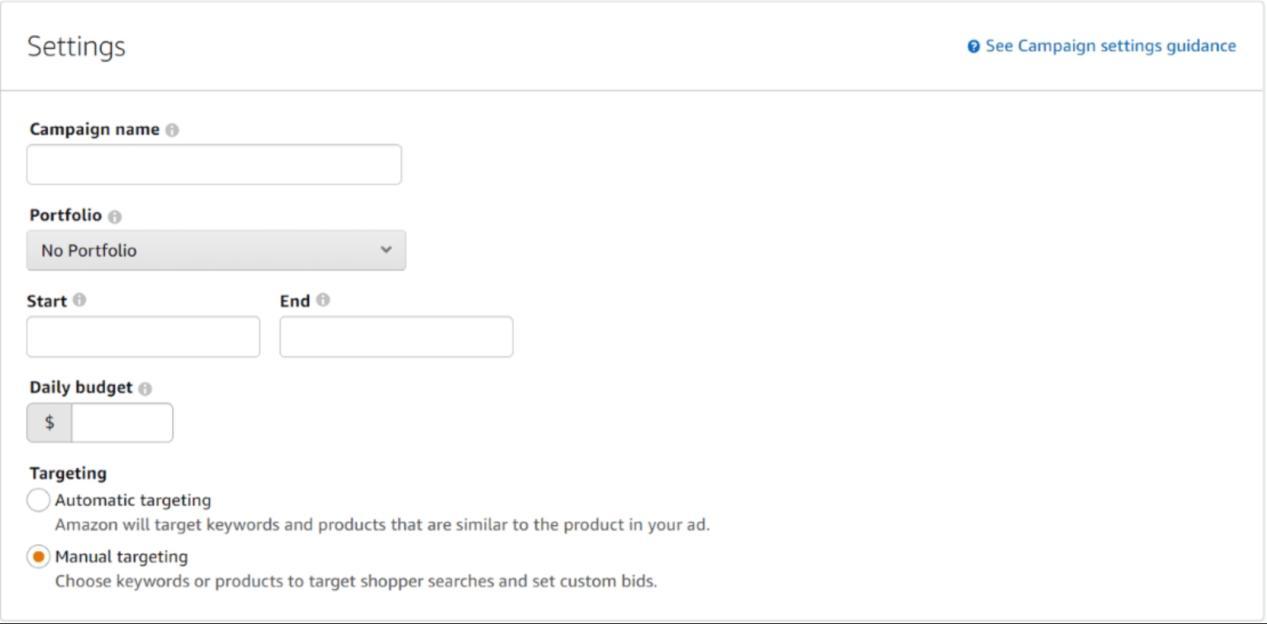Click the Portfolio info icon
Image resolution: width=1267 pixels, height=624 pixels.
pyautogui.click(x=114, y=216)
